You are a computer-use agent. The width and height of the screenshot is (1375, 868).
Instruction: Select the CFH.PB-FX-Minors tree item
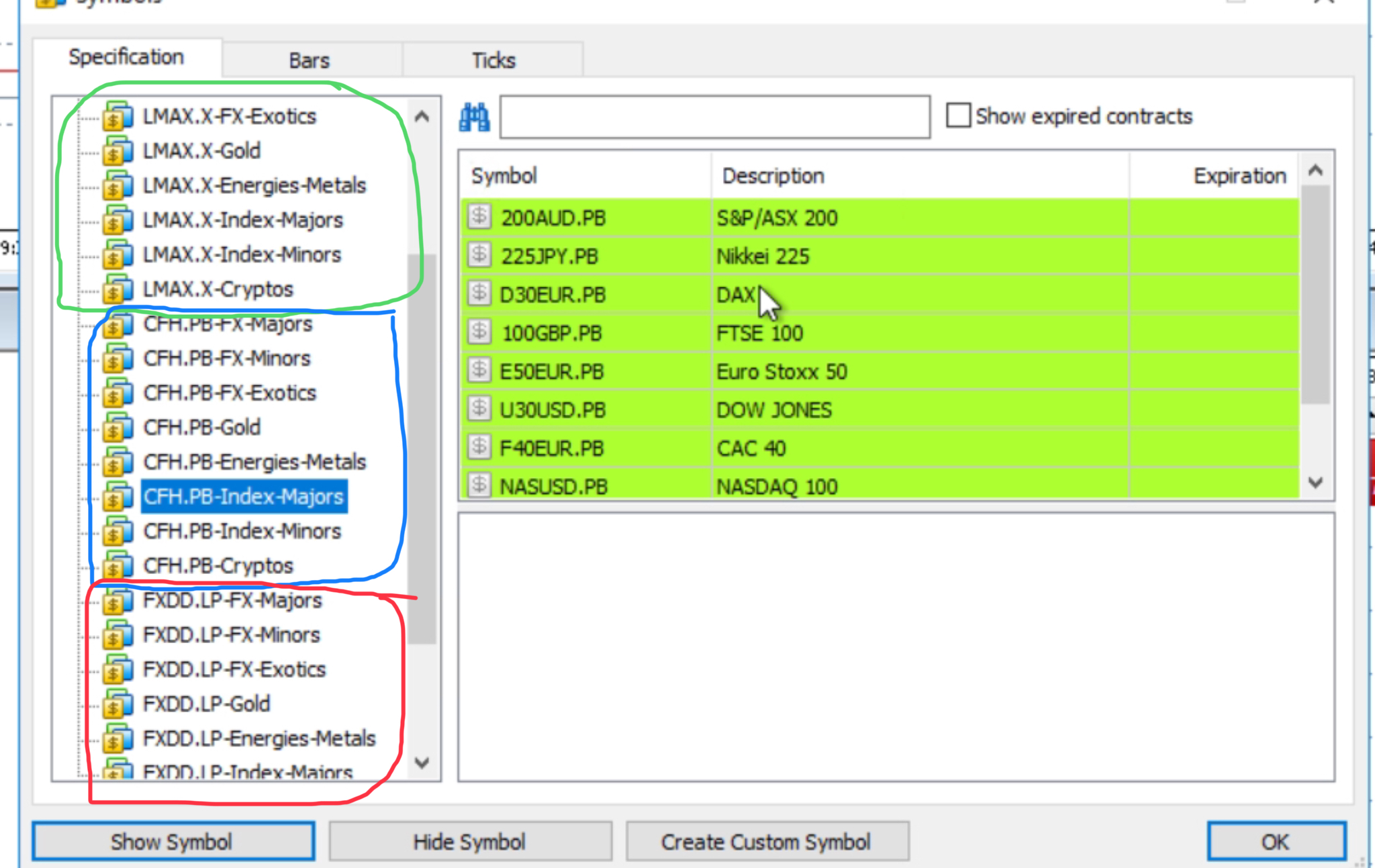click(227, 358)
